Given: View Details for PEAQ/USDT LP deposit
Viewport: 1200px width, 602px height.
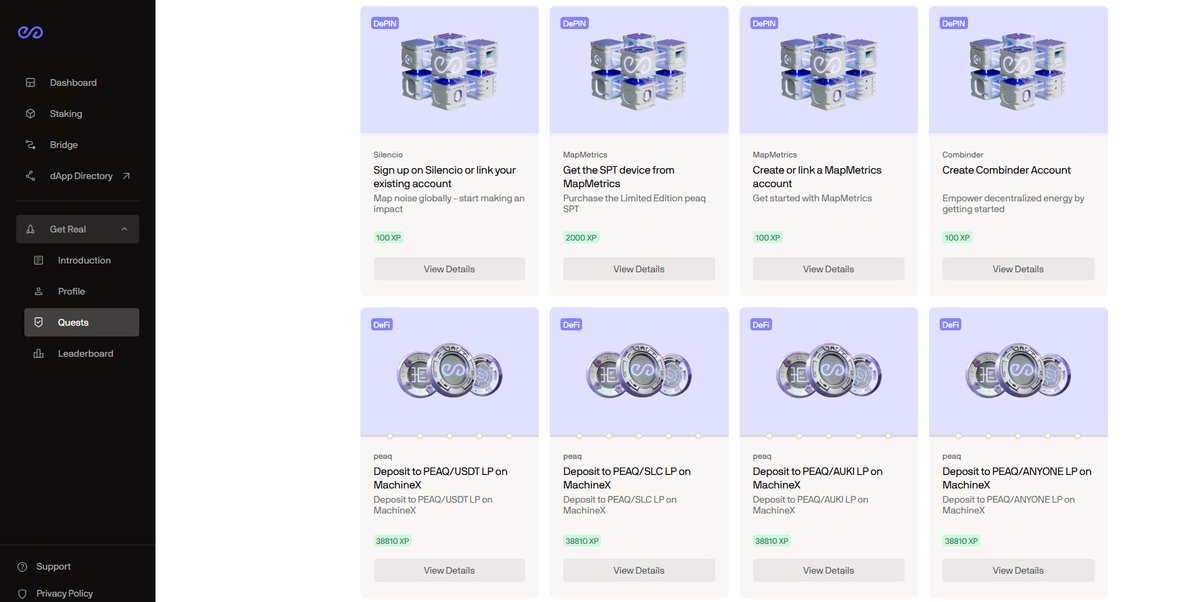Looking at the screenshot, I should coord(449,570).
